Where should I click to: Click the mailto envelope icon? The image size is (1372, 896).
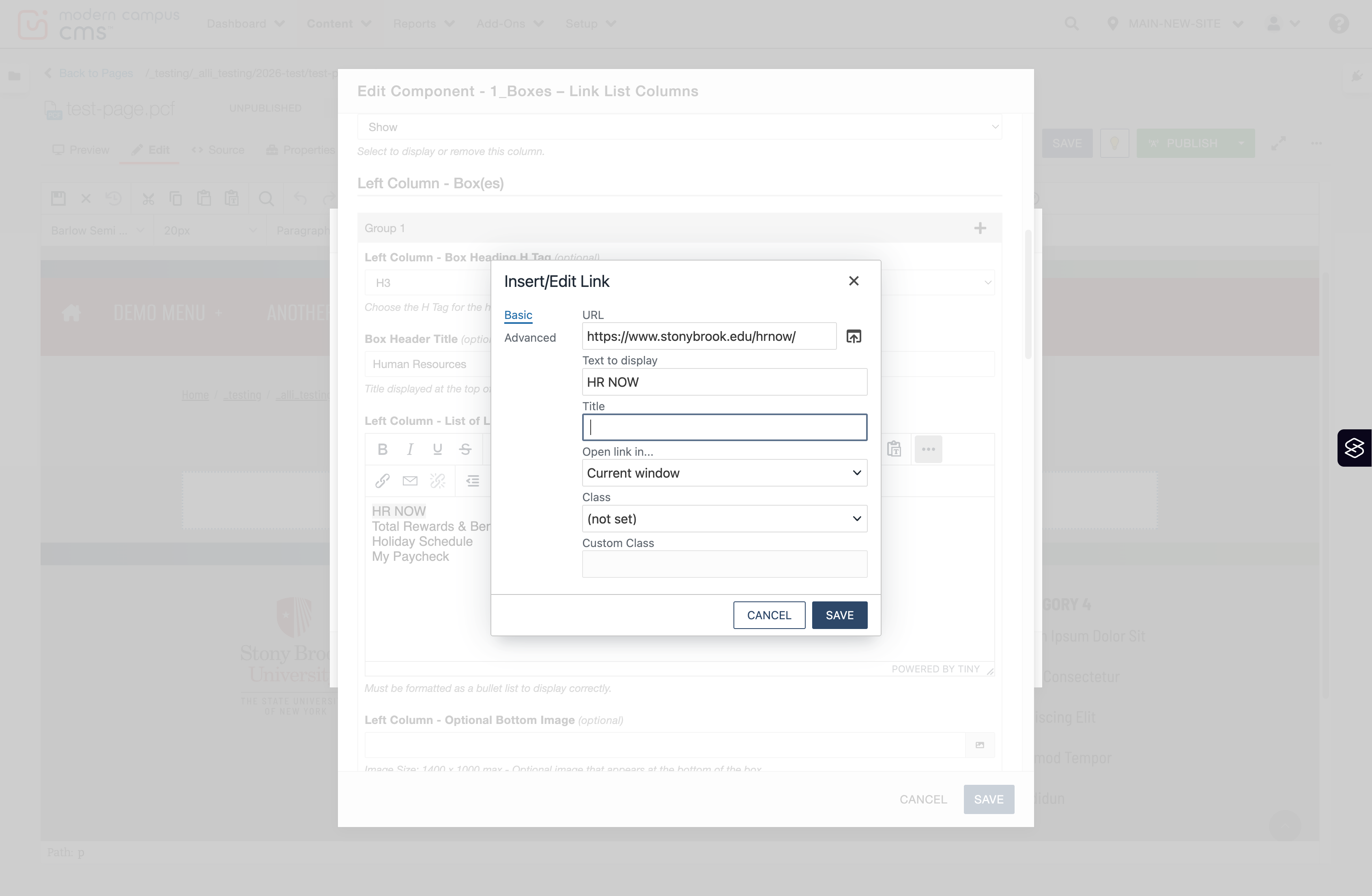tap(410, 481)
